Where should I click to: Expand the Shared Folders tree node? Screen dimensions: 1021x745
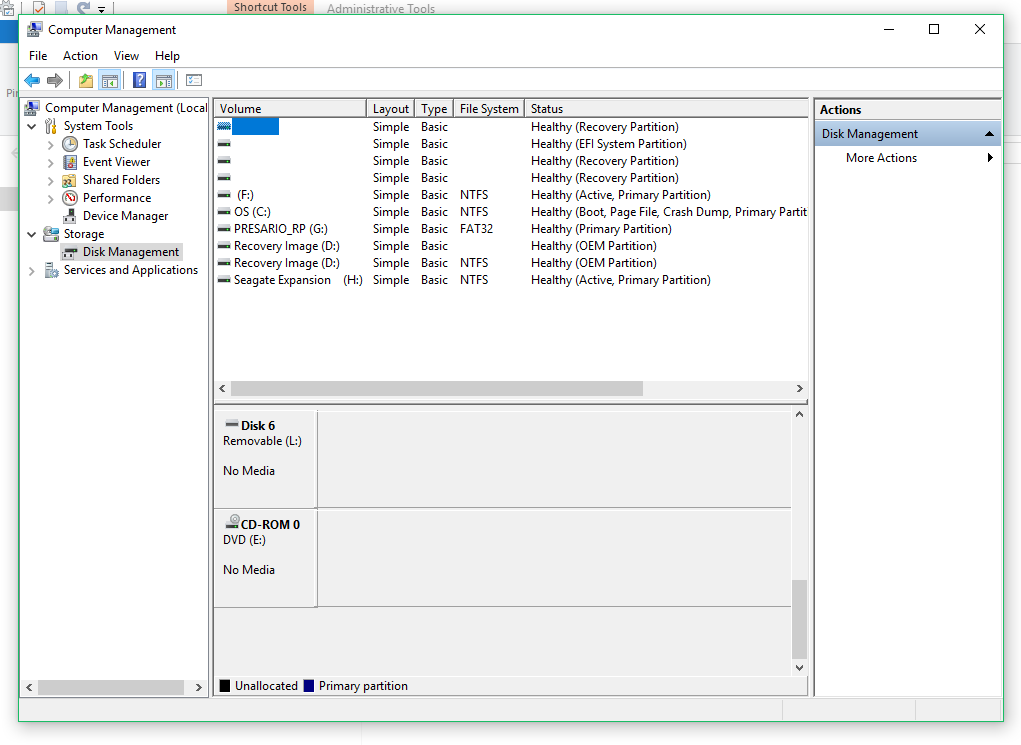pos(51,181)
